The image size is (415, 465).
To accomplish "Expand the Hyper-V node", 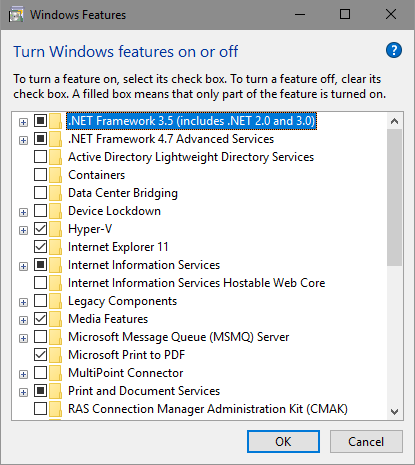I will pos(23,230).
